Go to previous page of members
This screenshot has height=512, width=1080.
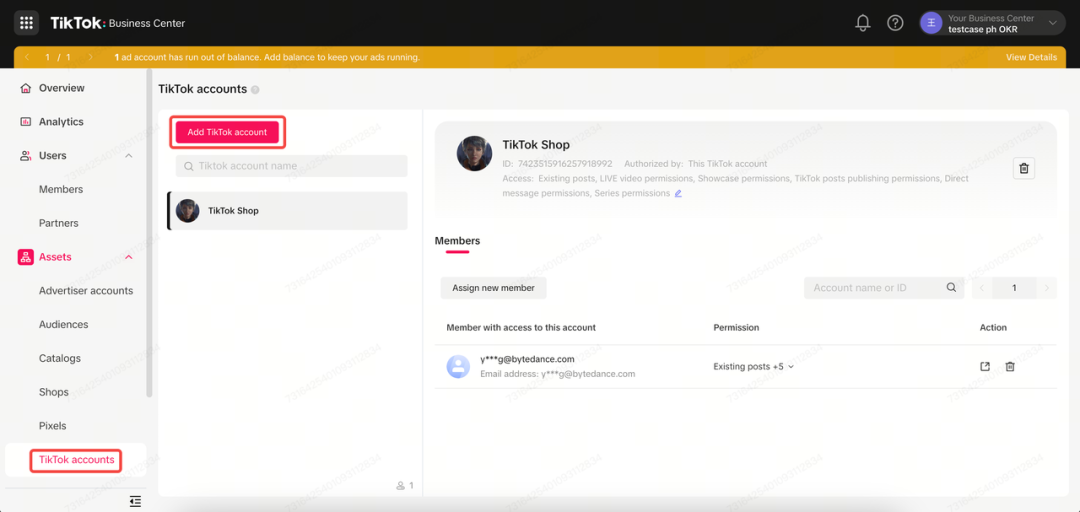coord(982,288)
